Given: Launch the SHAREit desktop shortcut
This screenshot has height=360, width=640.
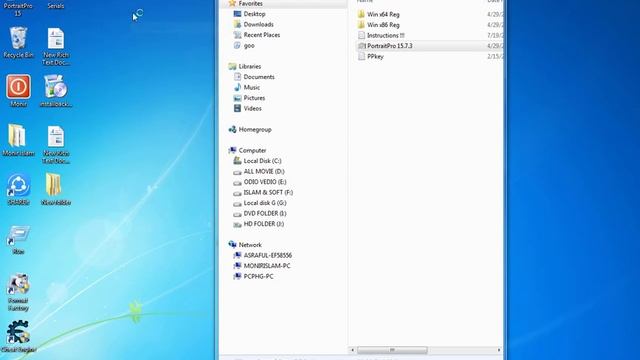Looking at the screenshot, I should tap(18, 189).
